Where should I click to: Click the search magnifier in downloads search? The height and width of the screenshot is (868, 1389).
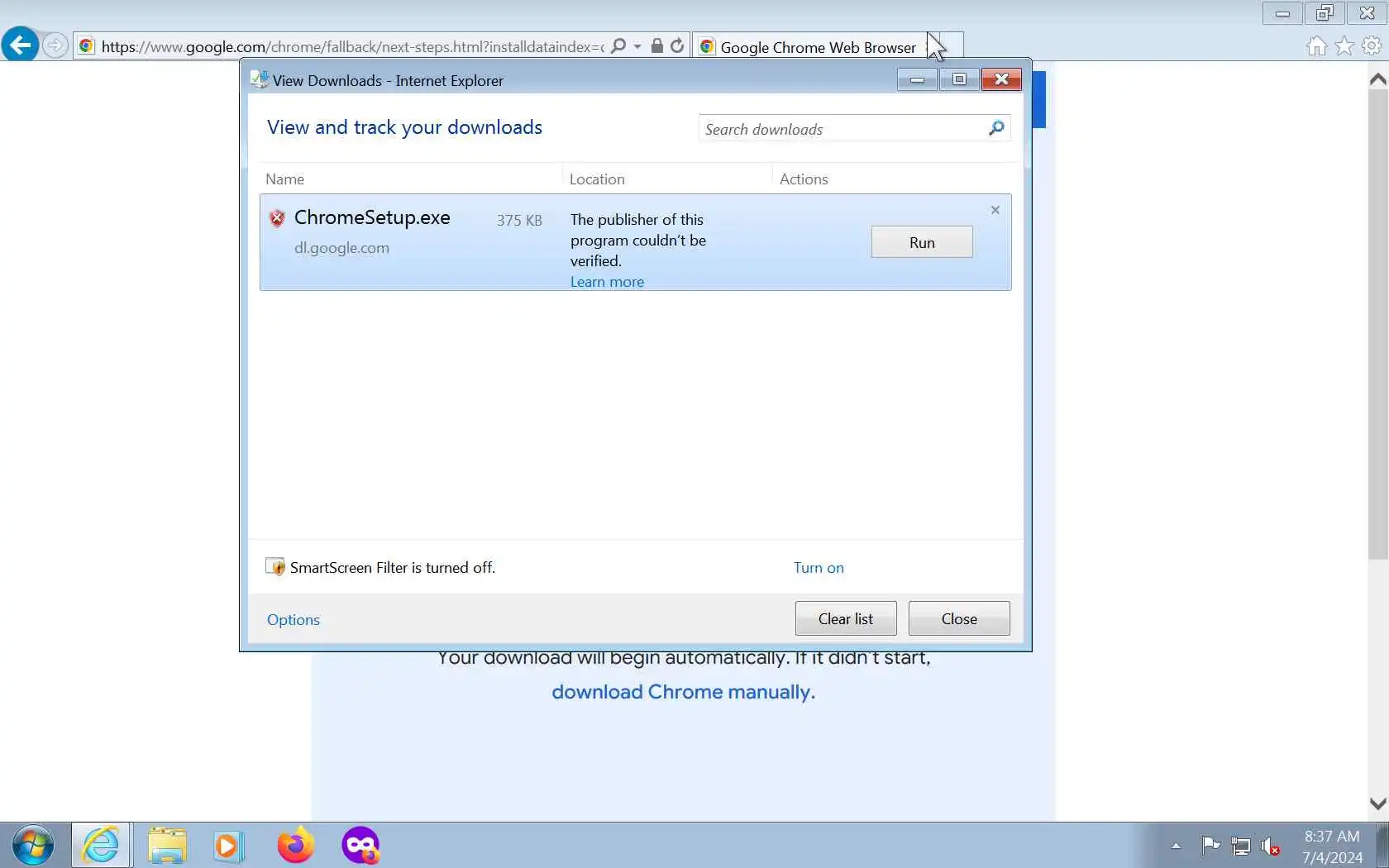(996, 128)
